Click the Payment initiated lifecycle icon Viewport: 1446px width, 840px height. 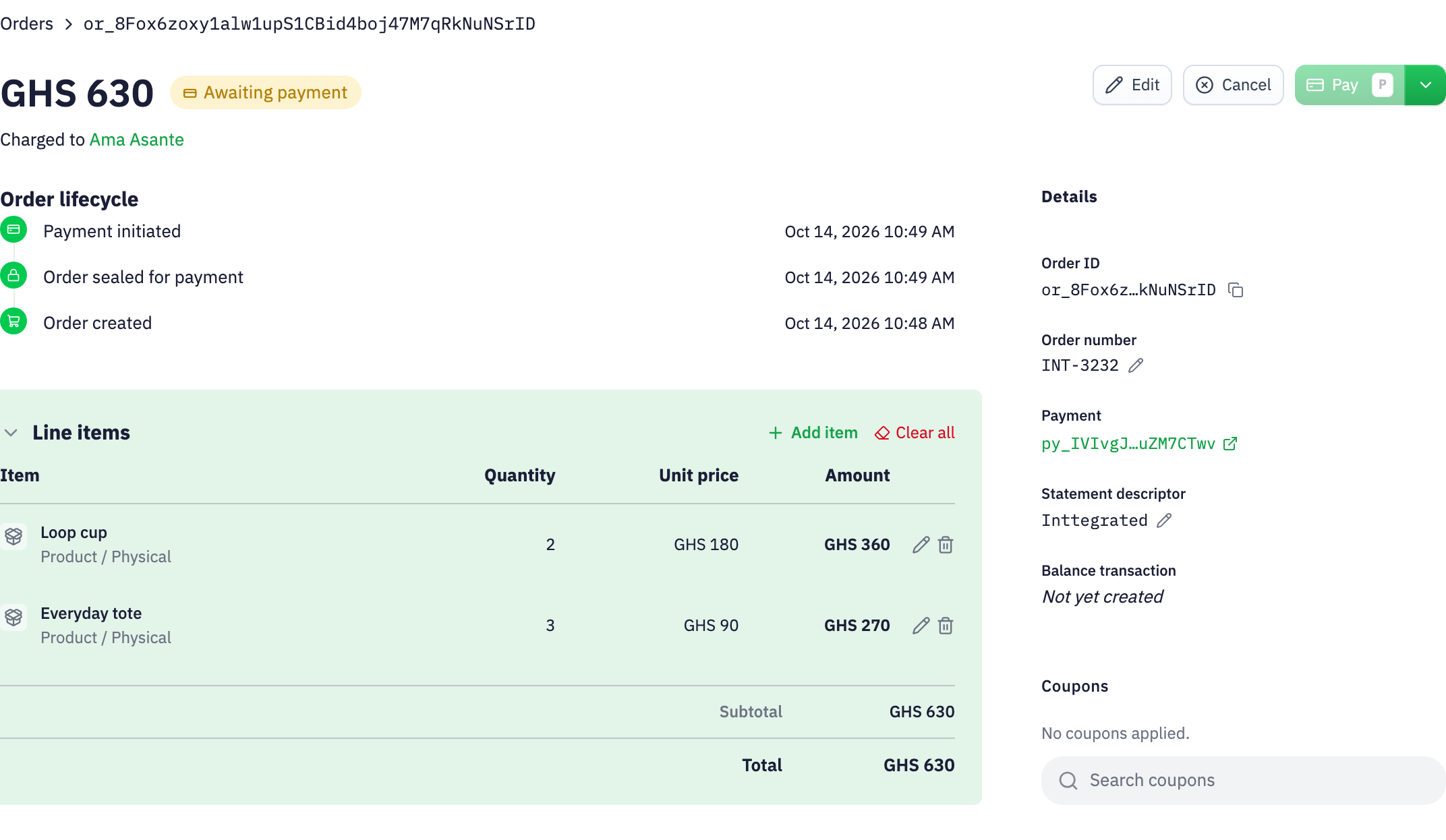(13, 229)
